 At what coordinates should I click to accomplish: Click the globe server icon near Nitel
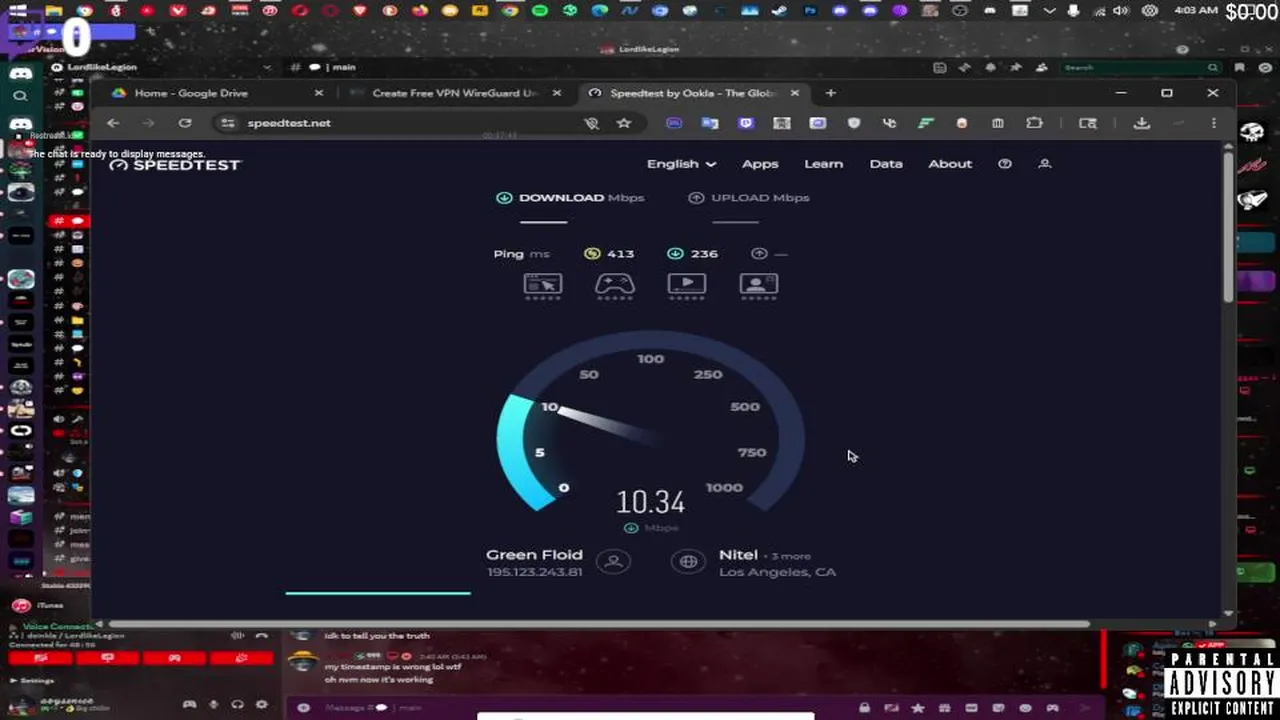[688, 562]
